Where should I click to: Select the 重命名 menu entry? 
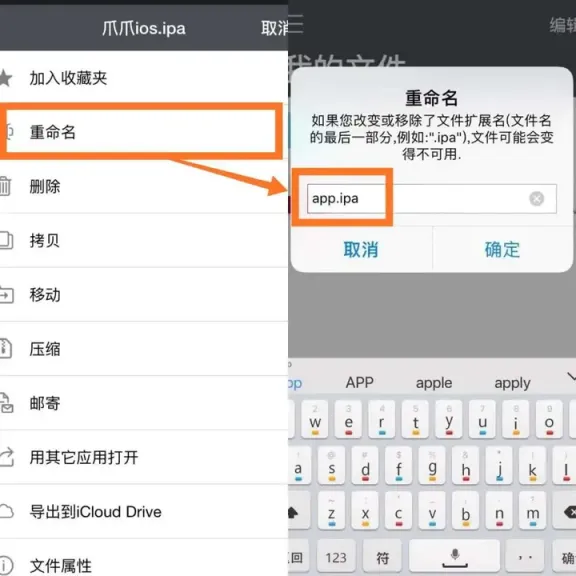(x=141, y=132)
